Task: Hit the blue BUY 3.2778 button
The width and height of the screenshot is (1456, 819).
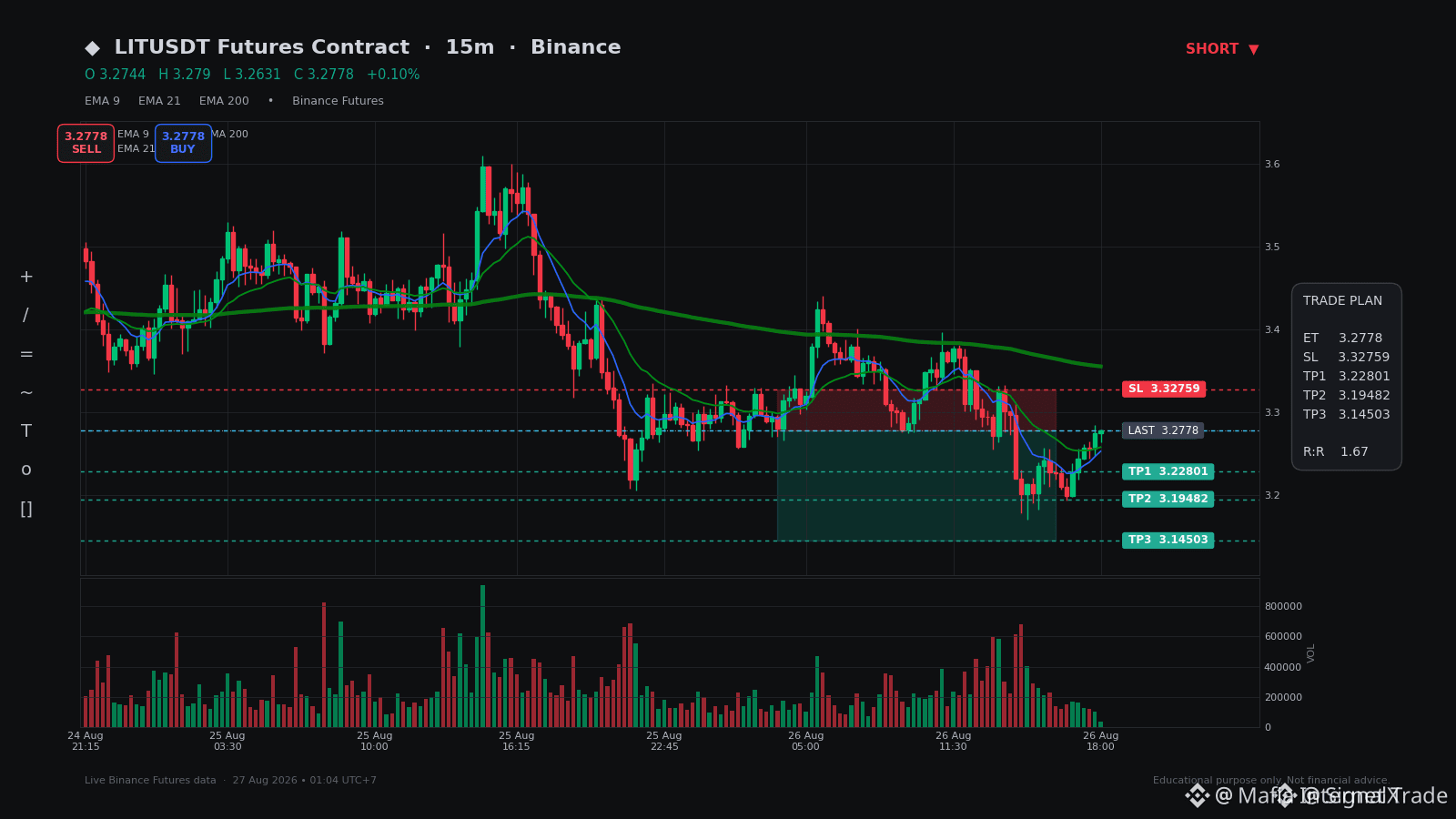Action: point(183,143)
